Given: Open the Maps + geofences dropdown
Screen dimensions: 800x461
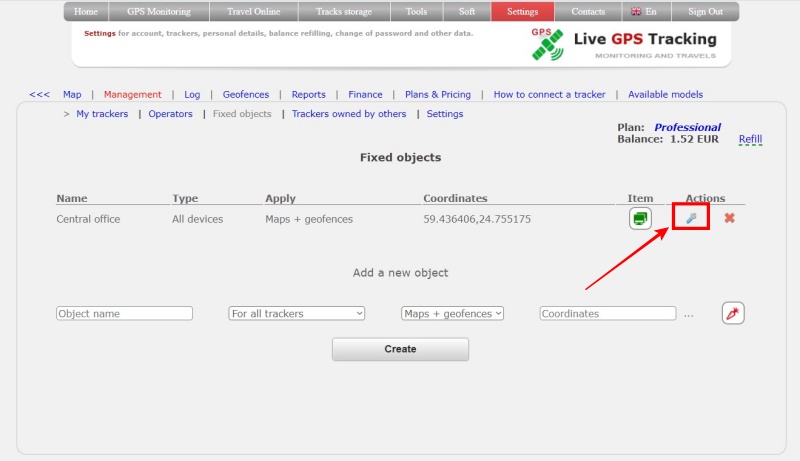Looking at the screenshot, I should pyautogui.click(x=452, y=313).
